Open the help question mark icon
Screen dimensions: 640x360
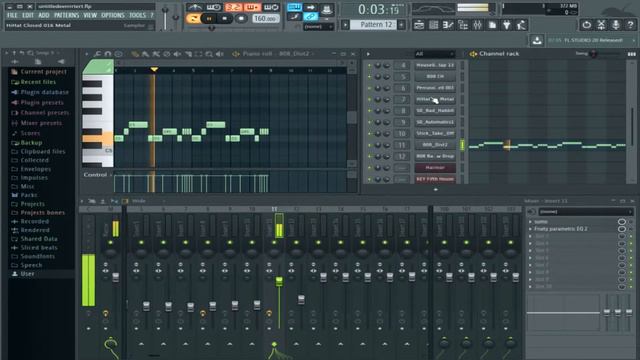pyautogui.click(x=630, y=25)
